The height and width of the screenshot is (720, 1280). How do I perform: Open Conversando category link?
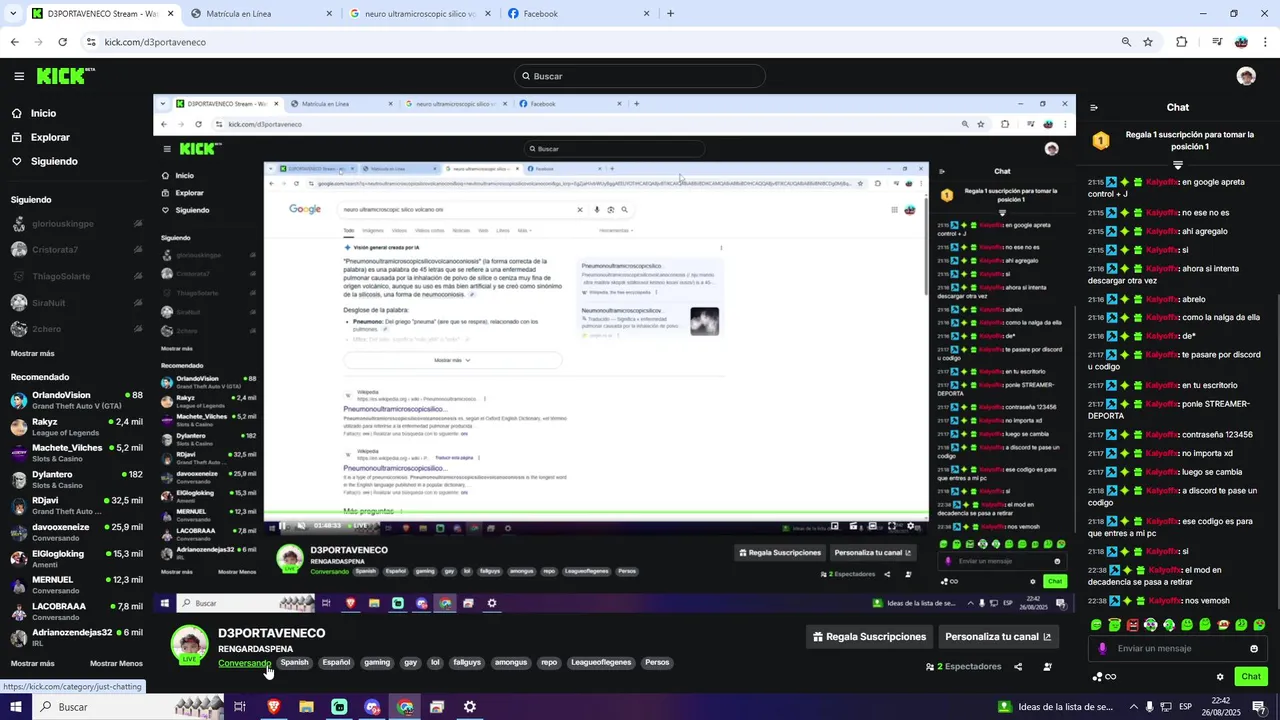[244, 663]
